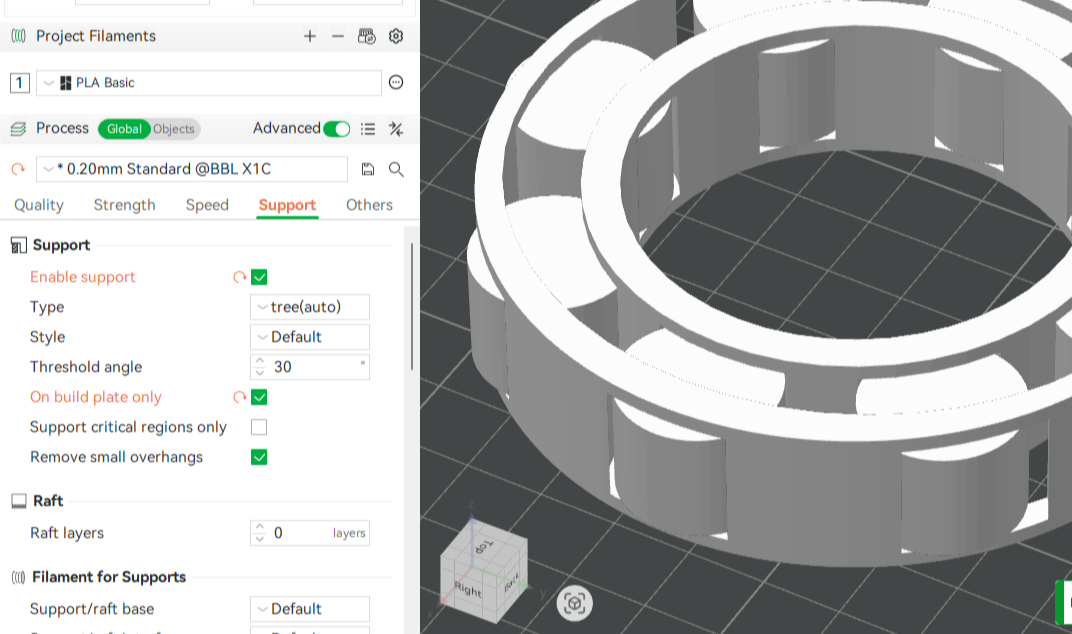Open Project Filaments settings gear
Viewport: 1072px width, 634px height.
396,36
